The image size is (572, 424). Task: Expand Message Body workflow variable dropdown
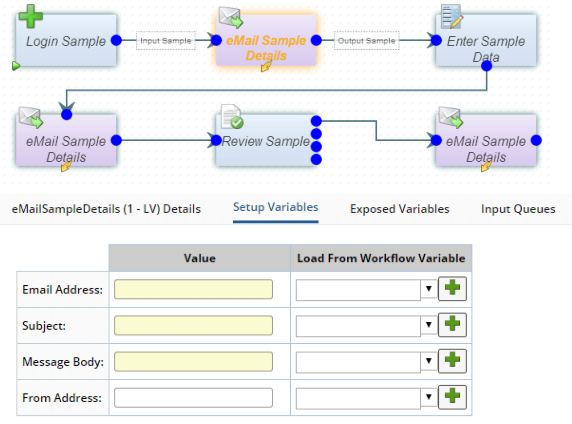[x=429, y=361]
